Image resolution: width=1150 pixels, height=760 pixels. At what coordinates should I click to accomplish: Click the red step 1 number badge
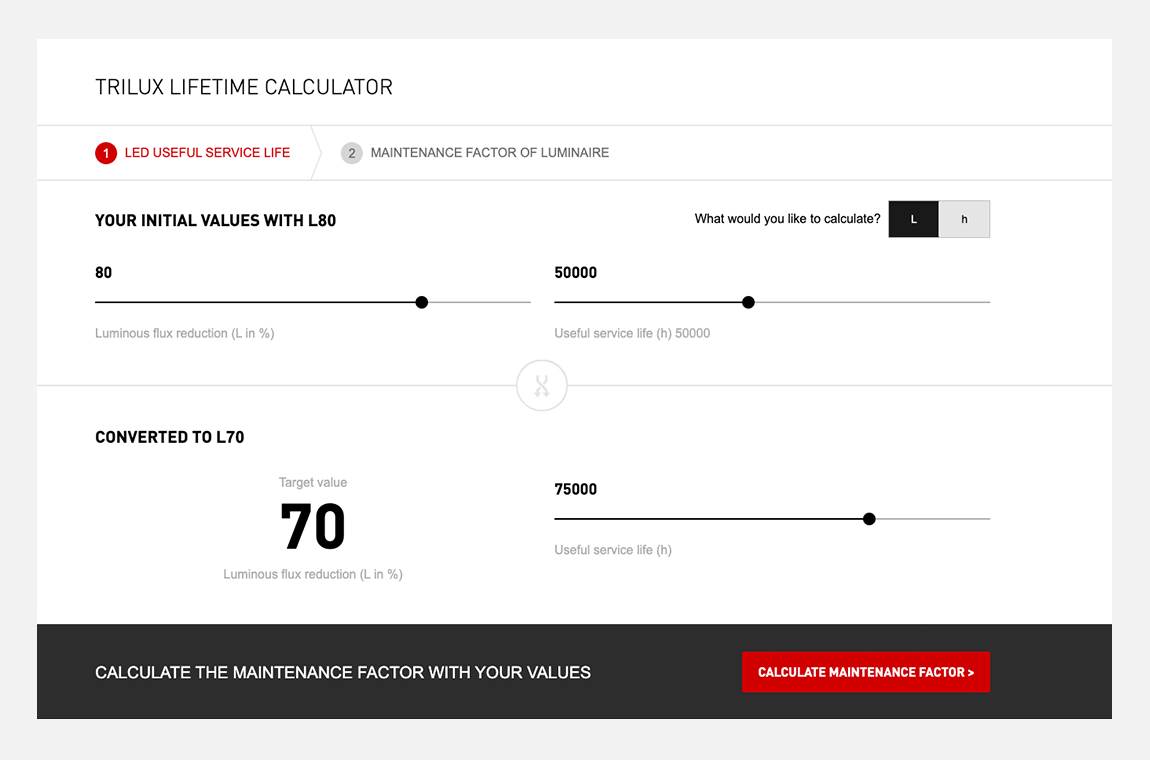tap(106, 153)
